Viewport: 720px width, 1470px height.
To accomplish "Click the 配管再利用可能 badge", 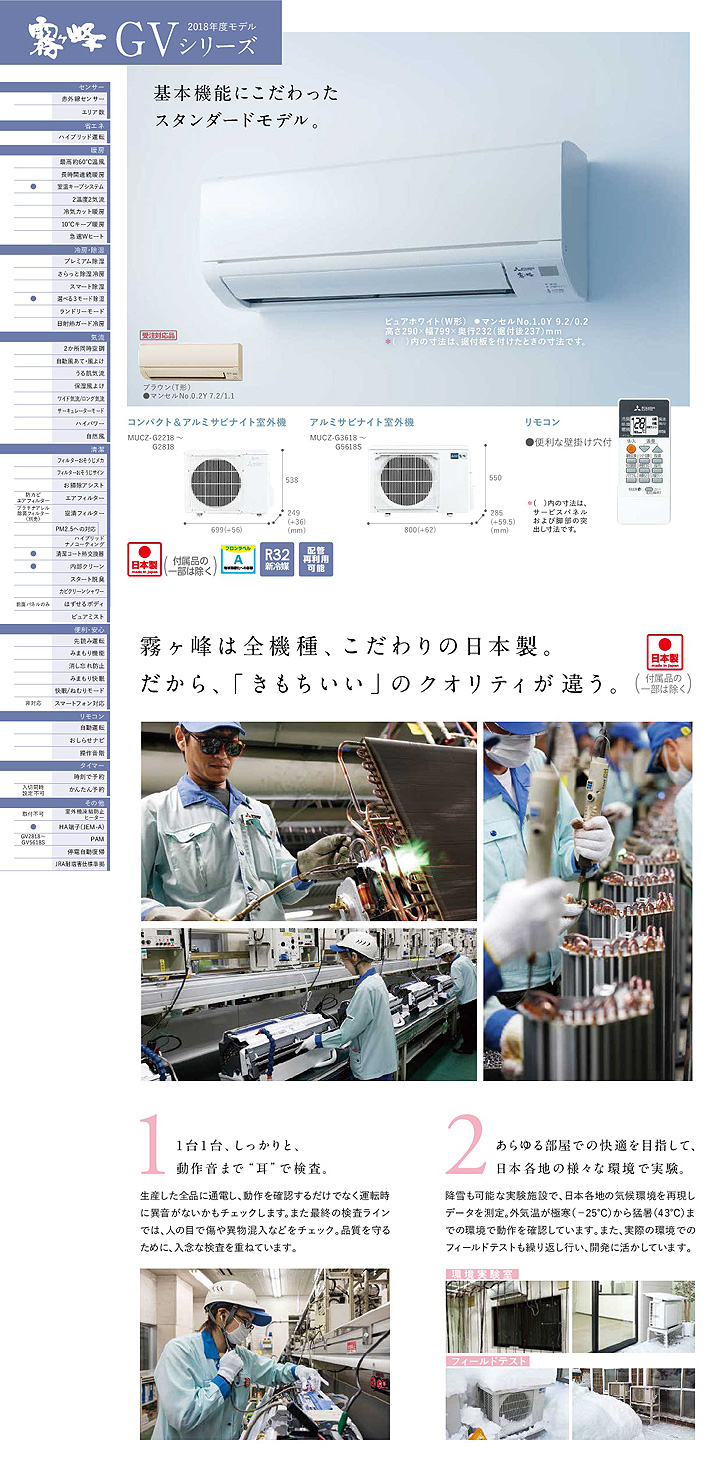I will tap(315, 560).
